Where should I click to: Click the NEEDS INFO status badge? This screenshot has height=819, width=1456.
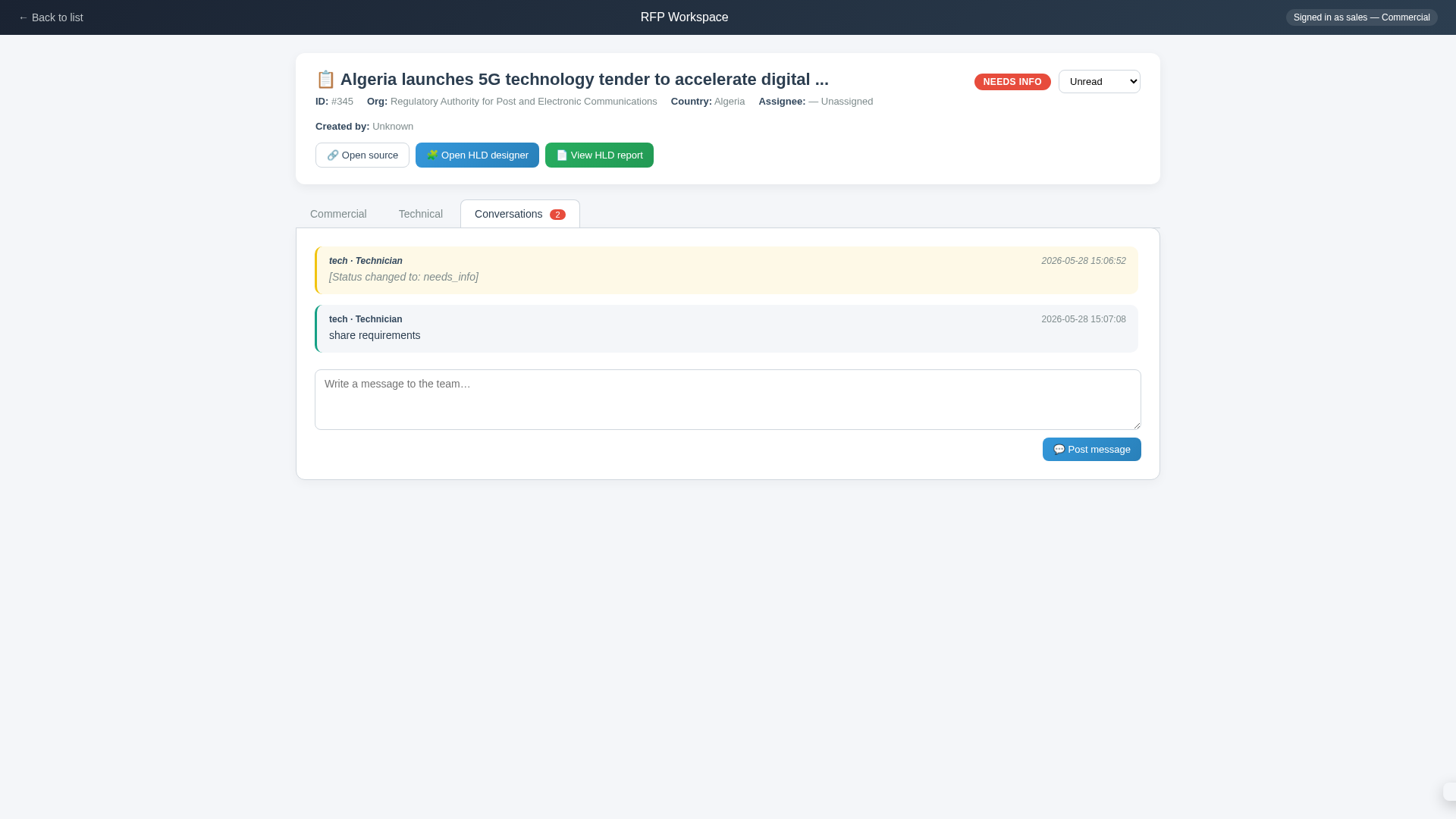click(1012, 82)
